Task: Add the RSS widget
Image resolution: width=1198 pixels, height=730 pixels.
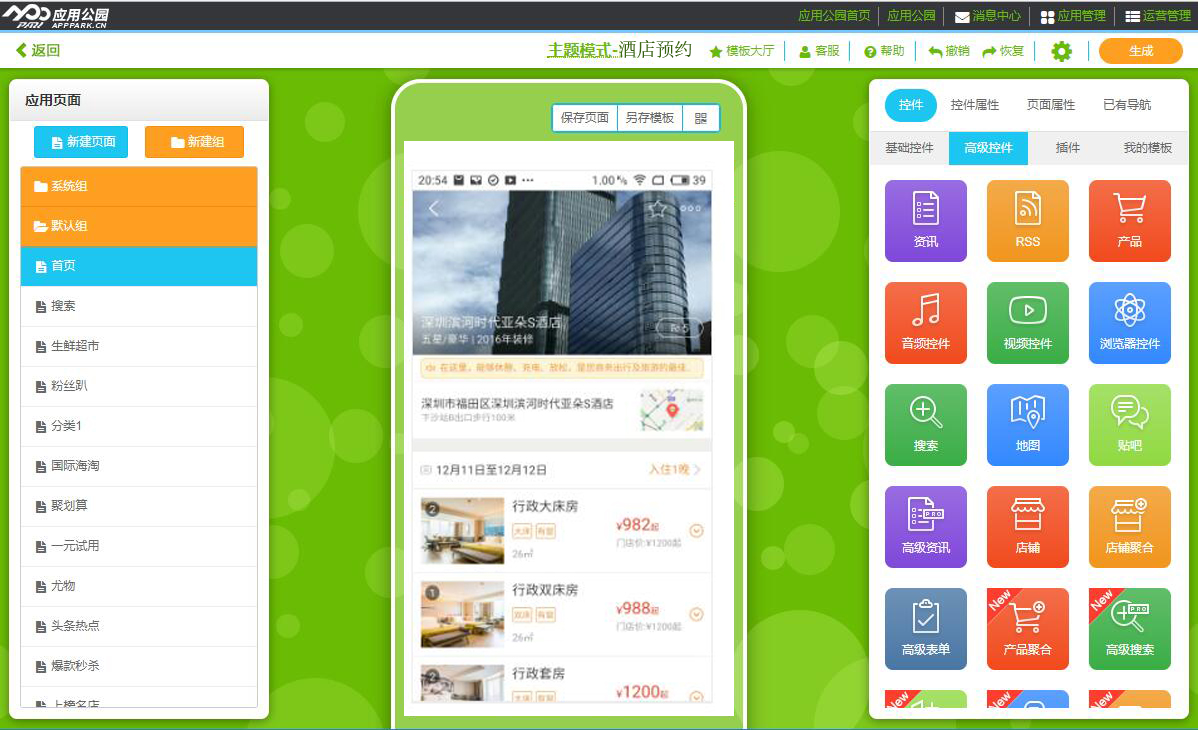Action: point(1027,220)
